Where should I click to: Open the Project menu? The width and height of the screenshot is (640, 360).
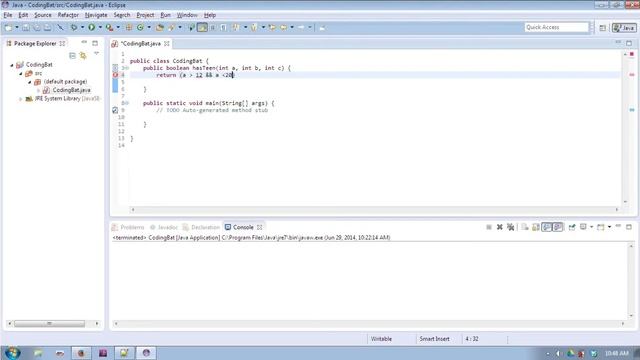(145, 15)
